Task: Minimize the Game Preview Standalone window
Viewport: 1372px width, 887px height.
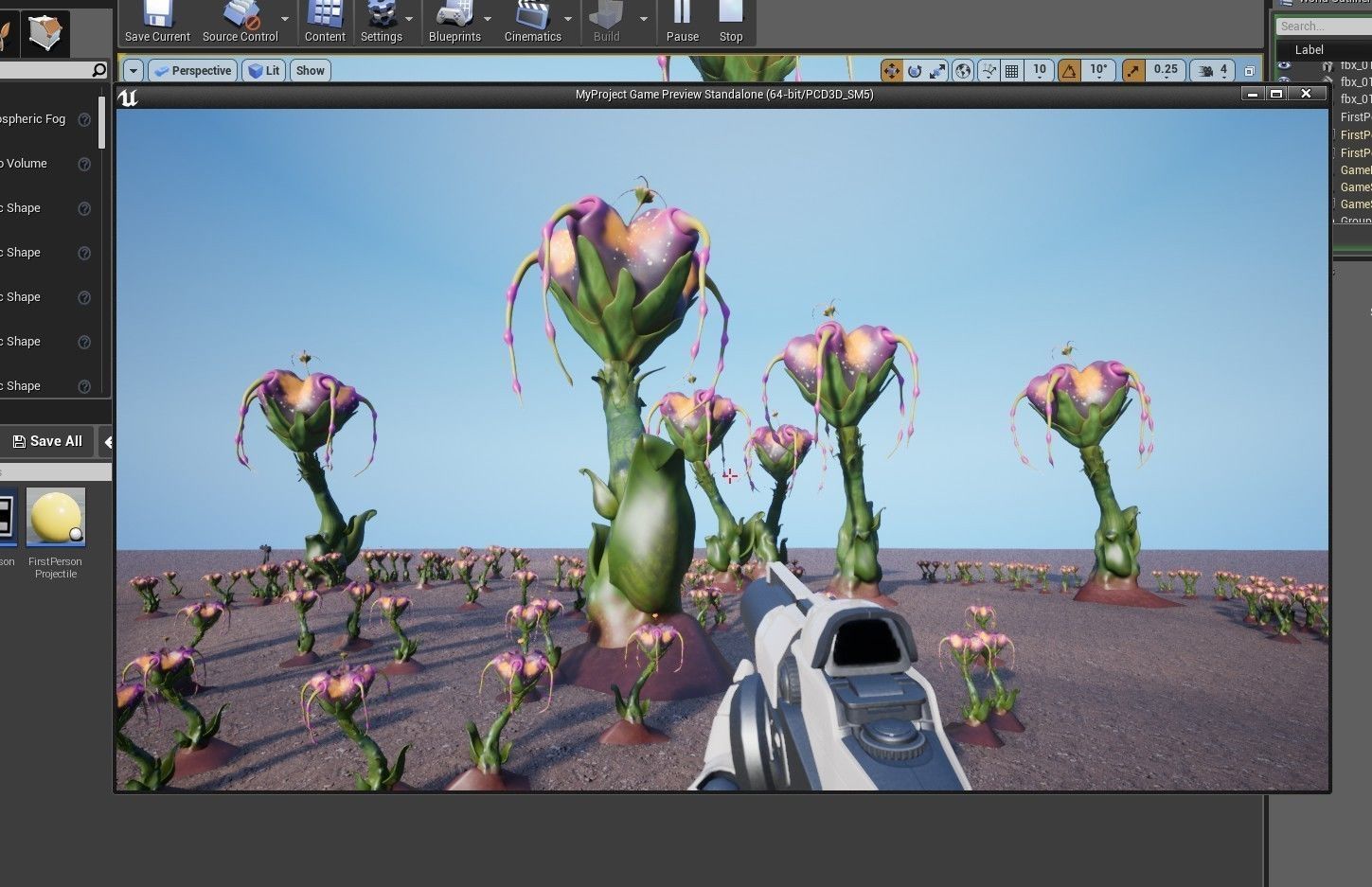Action: click(1253, 94)
